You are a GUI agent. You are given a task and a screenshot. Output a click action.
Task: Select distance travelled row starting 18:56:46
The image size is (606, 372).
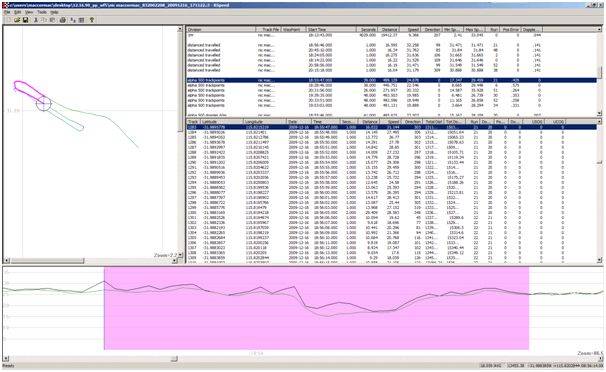(392, 45)
